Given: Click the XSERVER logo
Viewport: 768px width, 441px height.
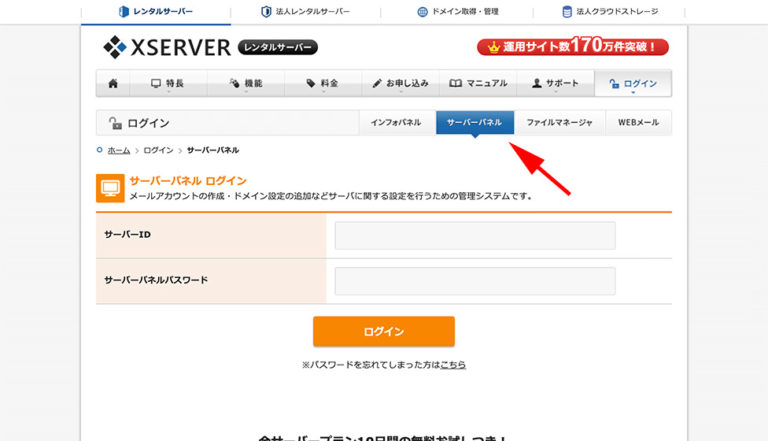Looking at the screenshot, I should click(x=167, y=47).
